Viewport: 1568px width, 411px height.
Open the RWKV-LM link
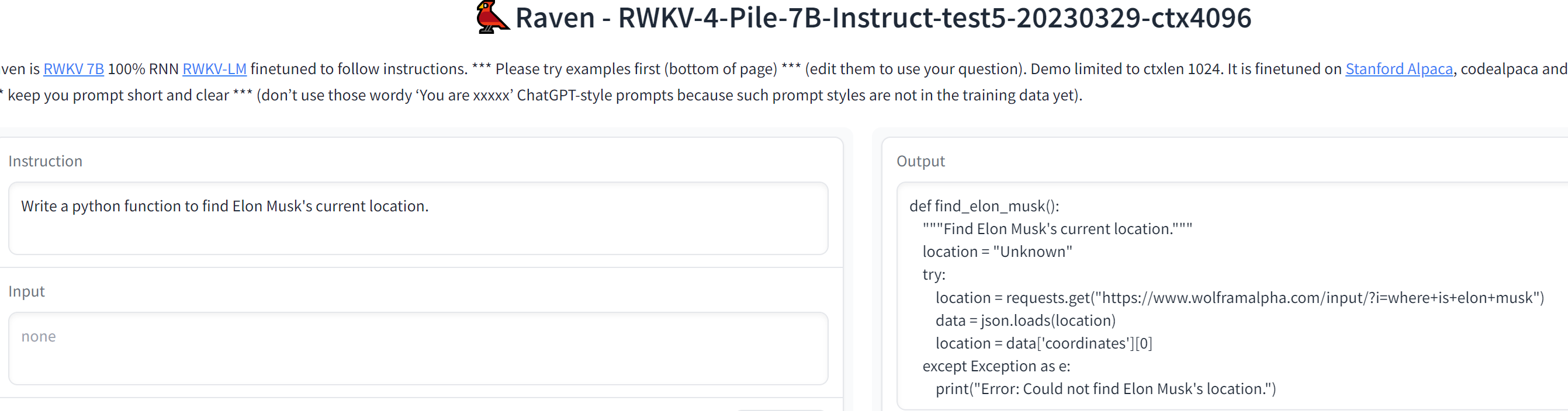click(214, 69)
